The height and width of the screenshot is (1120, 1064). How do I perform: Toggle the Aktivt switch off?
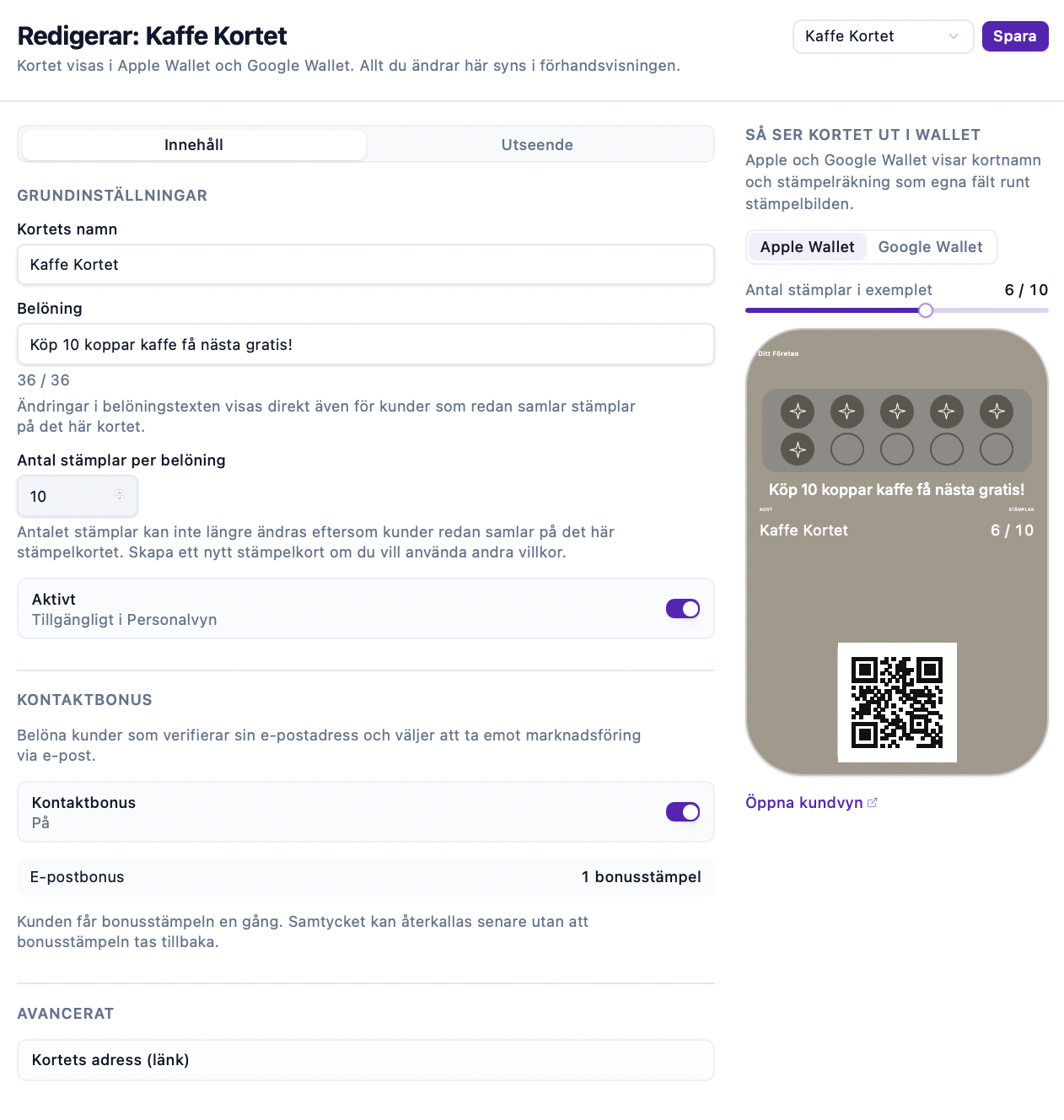pyautogui.click(x=683, y=609)
